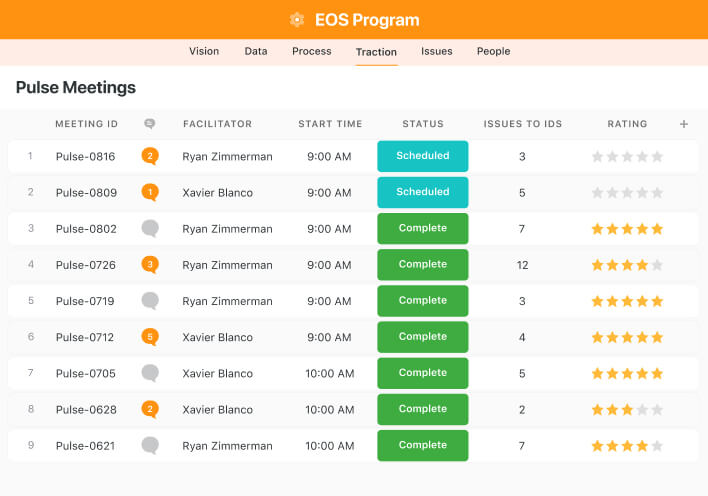Select facilitator Ryan Zimmerman in Pulse-0816 row
The height and width of the screenshot is (496, 708).
pyautogui.click(x=227, y=157)
